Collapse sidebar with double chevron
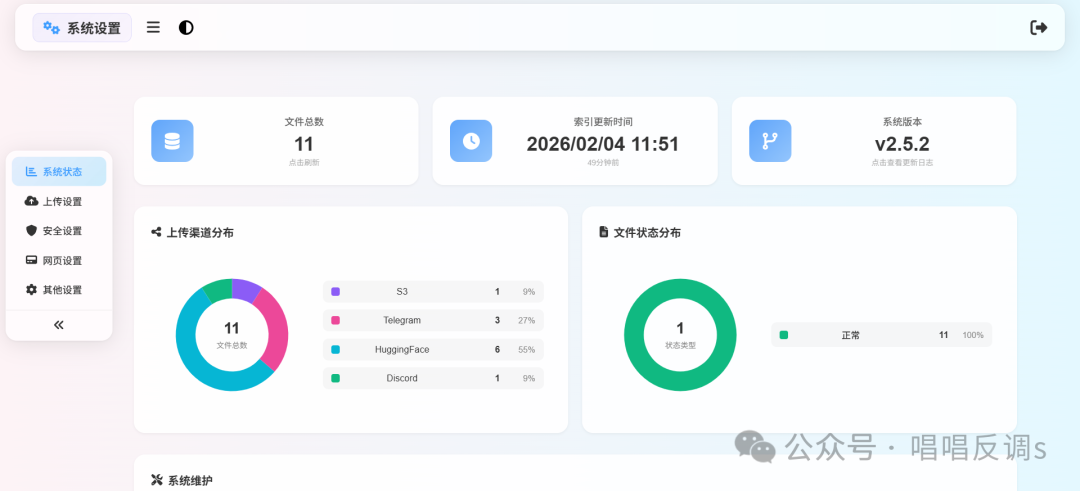The height and width of the screenshot is (491, 1080). tap(59, 325)
